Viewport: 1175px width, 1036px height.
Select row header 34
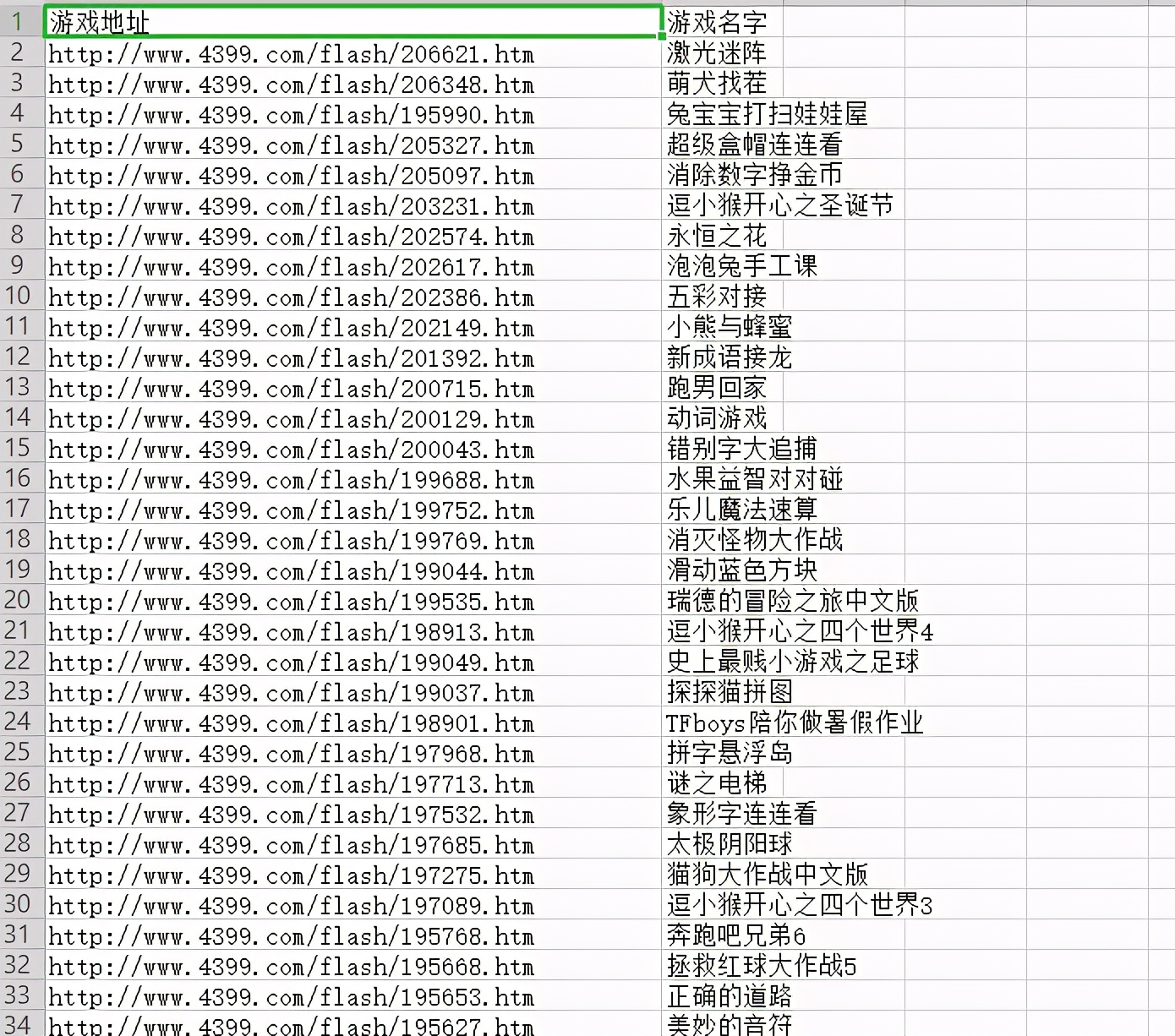coord(19,1026)
